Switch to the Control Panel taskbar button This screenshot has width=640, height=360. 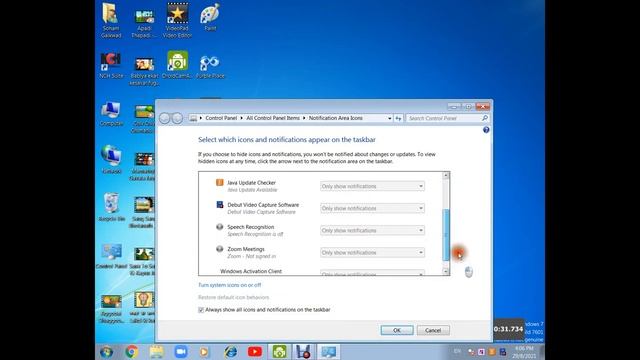329,351
